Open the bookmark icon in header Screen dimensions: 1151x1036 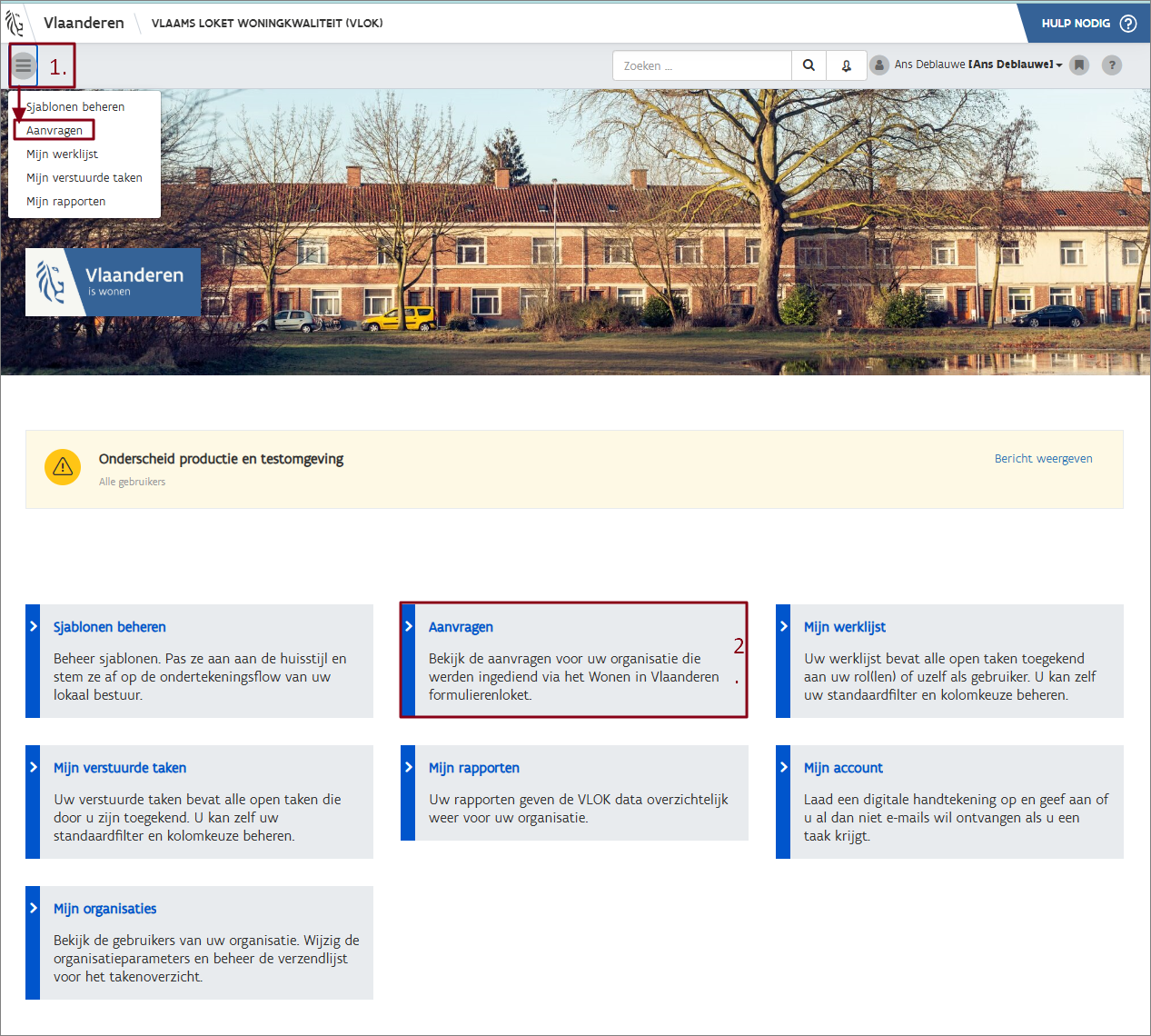(1079, 65)
